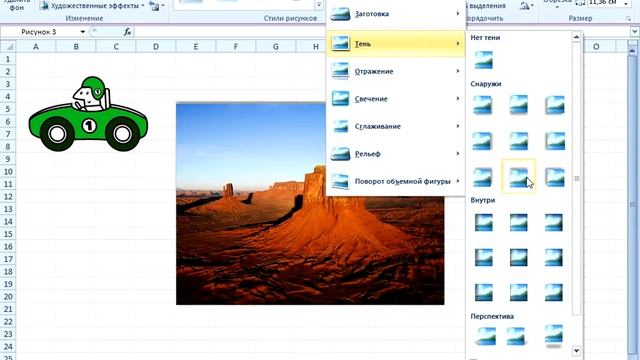
Task: Open the rotate dropdown in Упорядочить group
Action: 526,6
